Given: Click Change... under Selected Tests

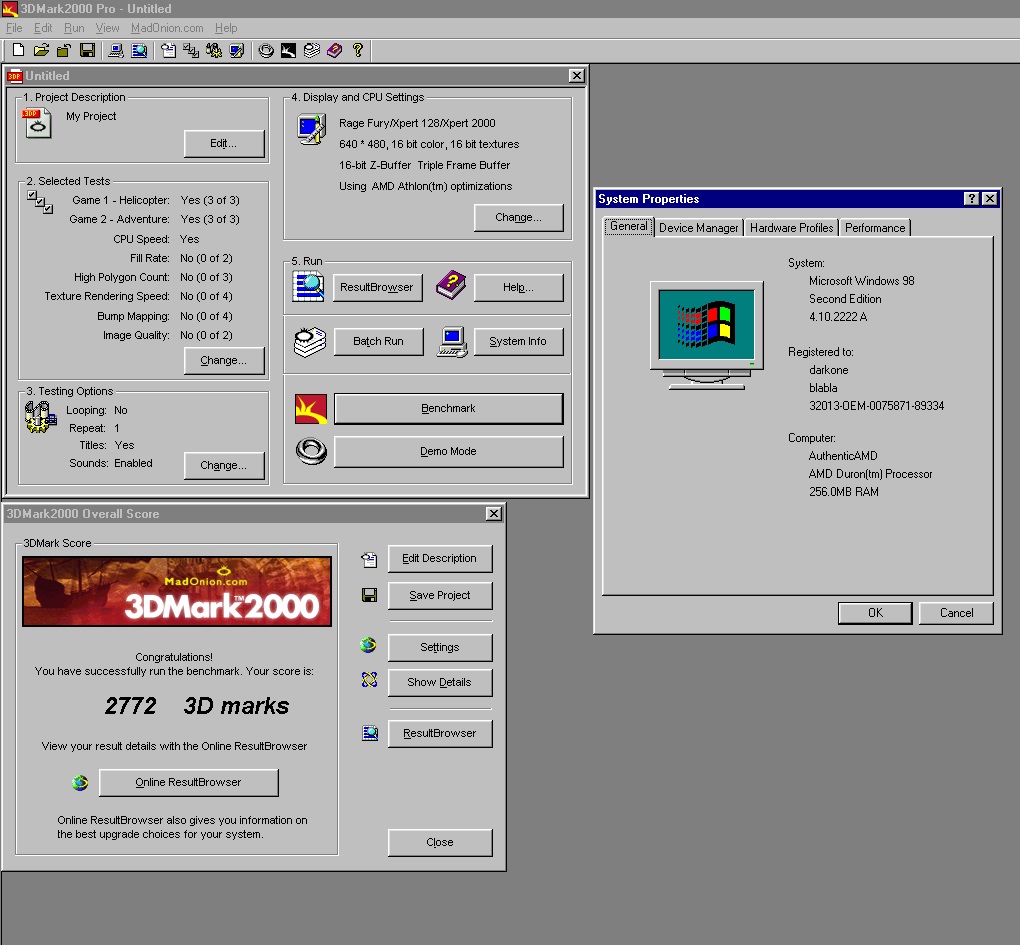Looking at the screenshot, I should coord(224,360).
